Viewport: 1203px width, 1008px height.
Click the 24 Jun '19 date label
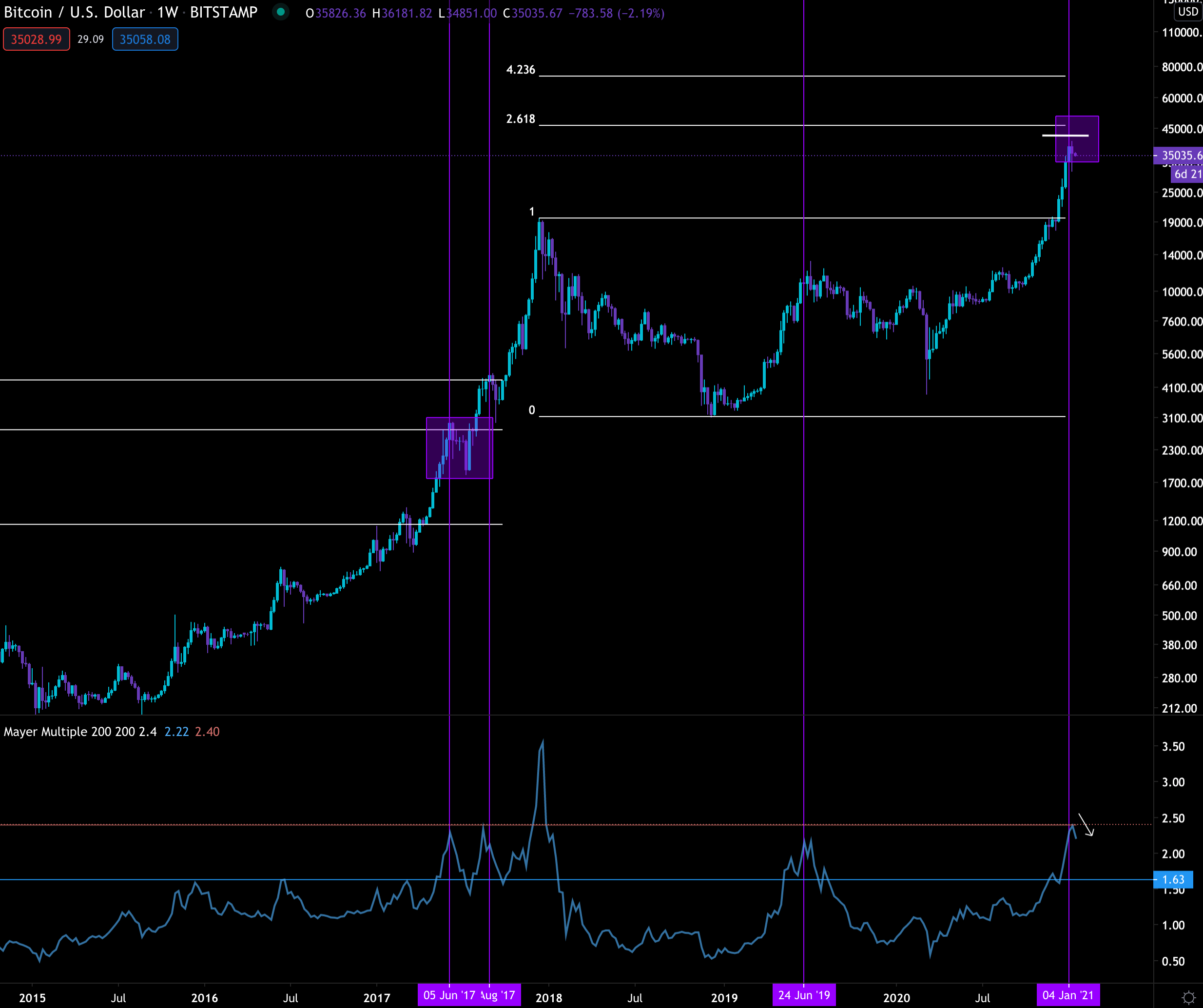804,995
